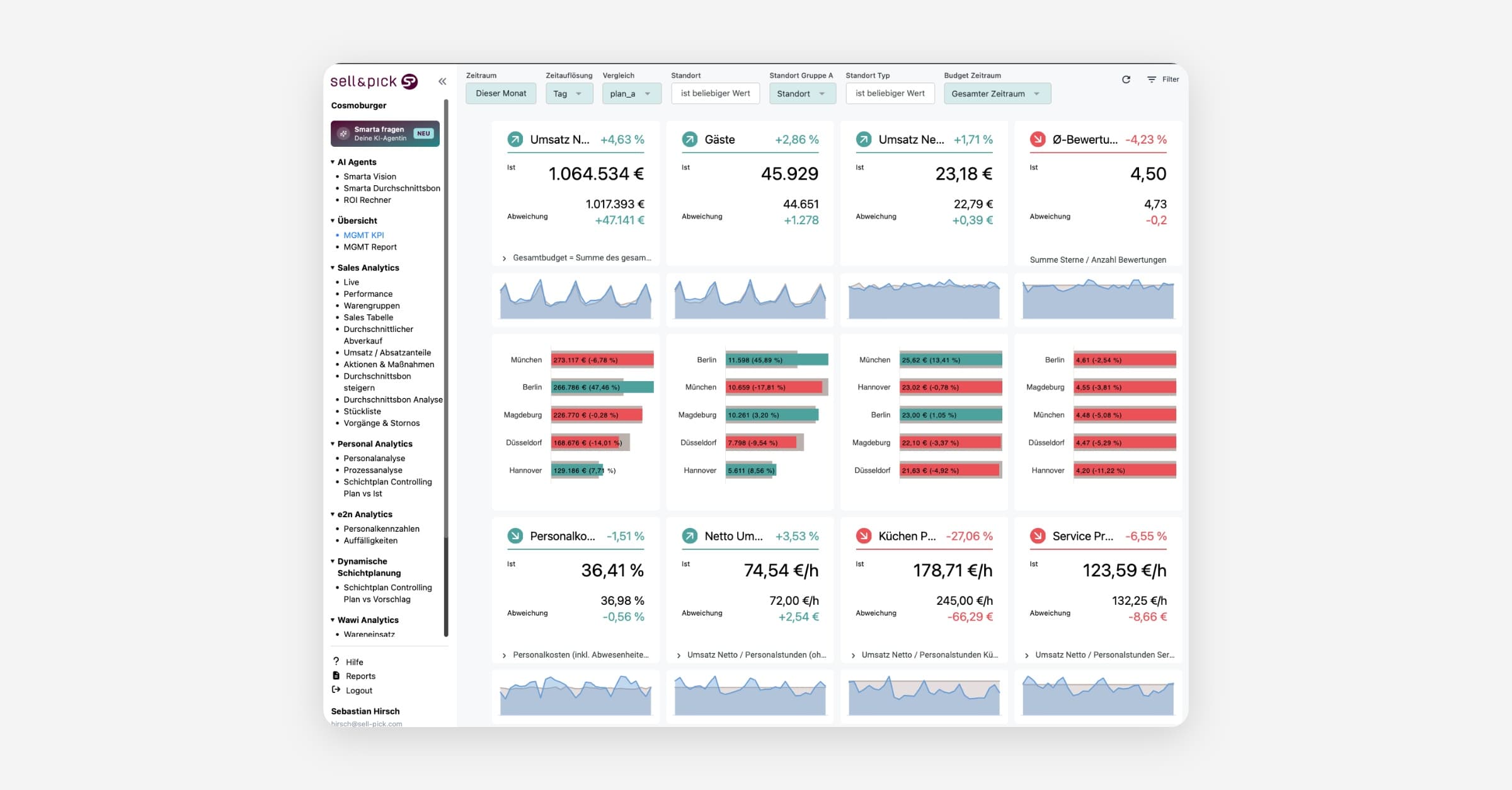The width and height of the screenshot is (1512, 790).
Task: Select MGMT KPI in sidebar
Action: click(364, 235)
